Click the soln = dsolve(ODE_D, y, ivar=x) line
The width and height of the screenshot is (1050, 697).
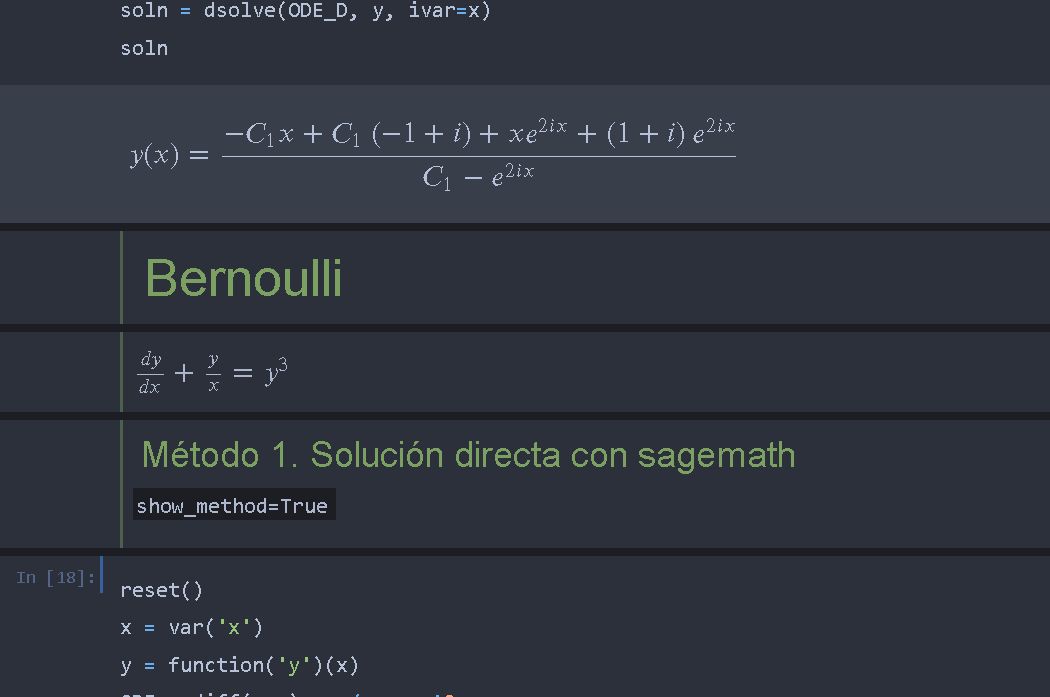[x=305, y=11]
